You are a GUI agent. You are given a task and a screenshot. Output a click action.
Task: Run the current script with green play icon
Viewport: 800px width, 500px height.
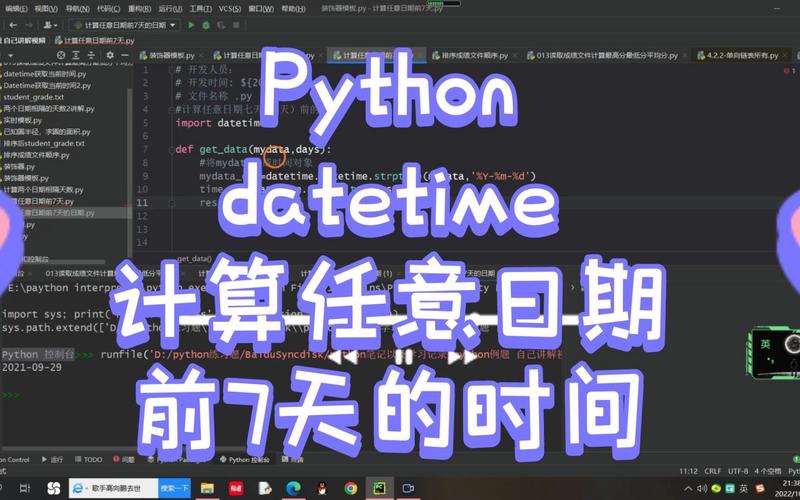[191, 25]
